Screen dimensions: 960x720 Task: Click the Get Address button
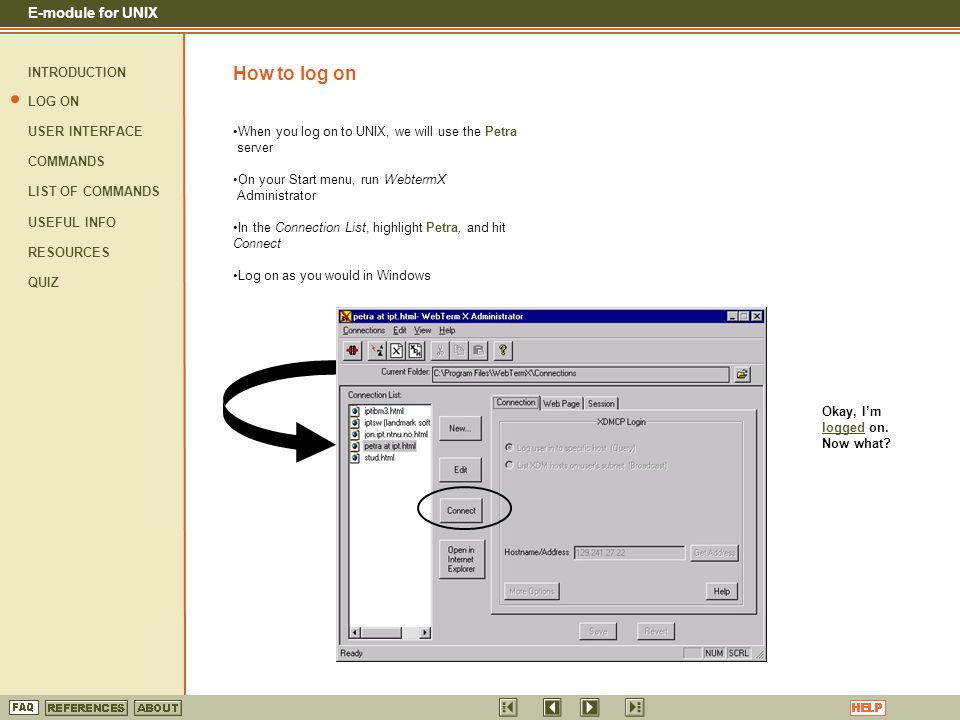(x=714, y=553)
